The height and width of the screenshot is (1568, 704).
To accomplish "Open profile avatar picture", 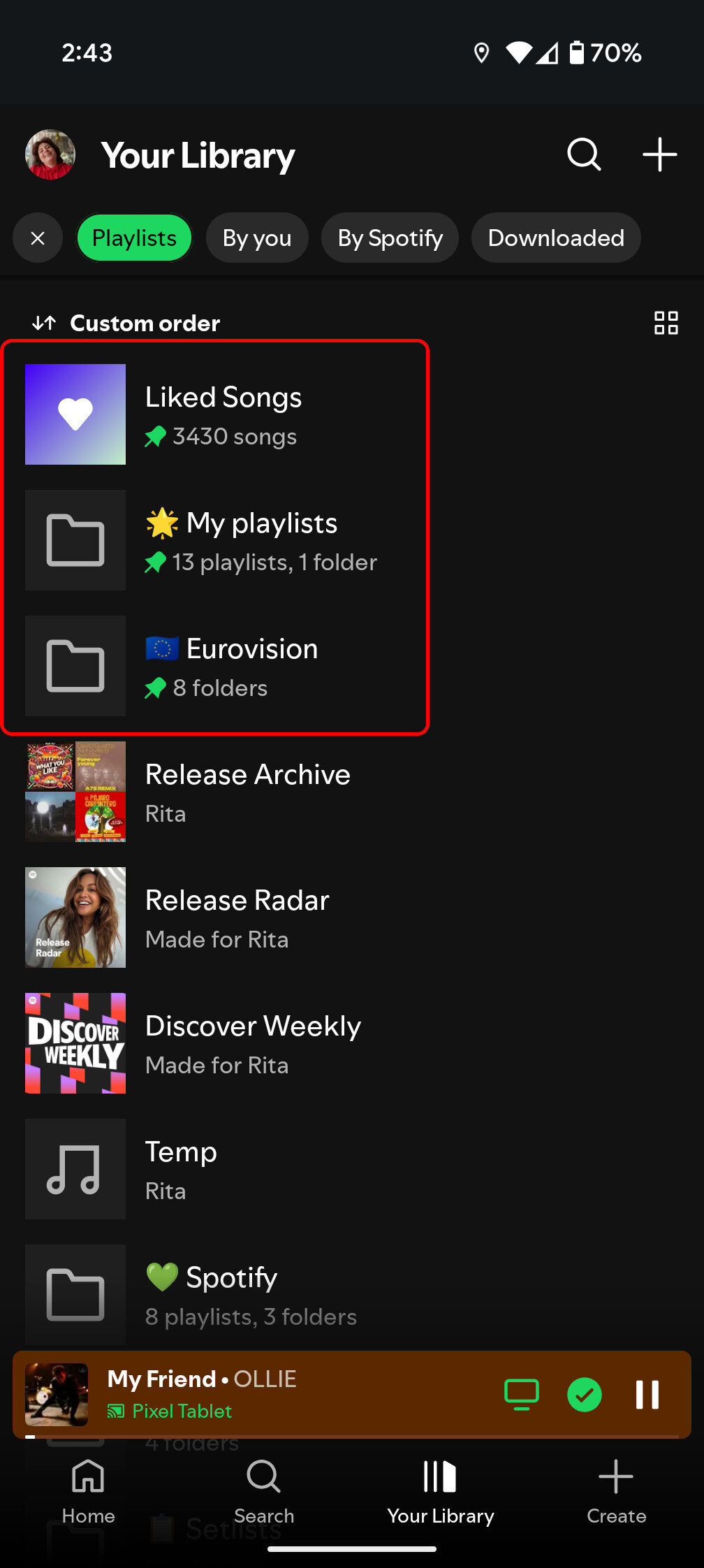I will [50, 154].
